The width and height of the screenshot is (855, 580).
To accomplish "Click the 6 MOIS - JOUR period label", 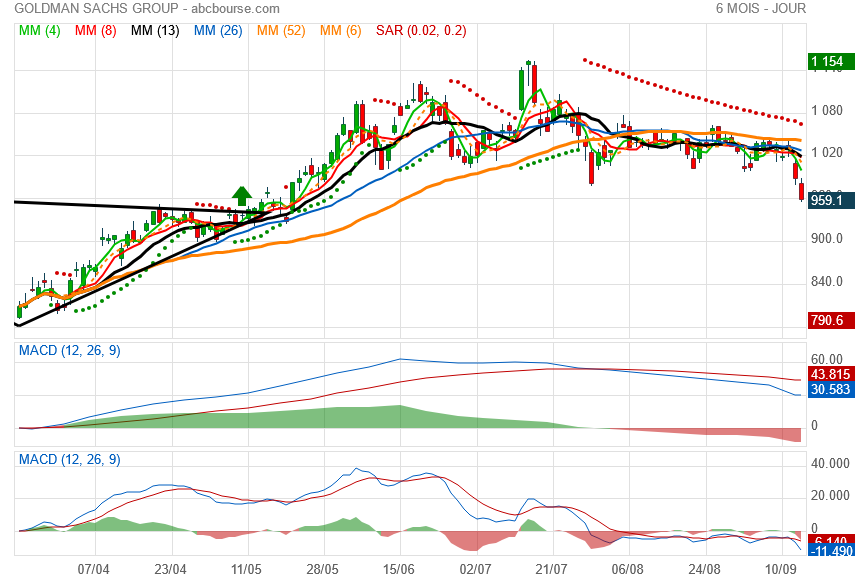I will coord(761,9).
